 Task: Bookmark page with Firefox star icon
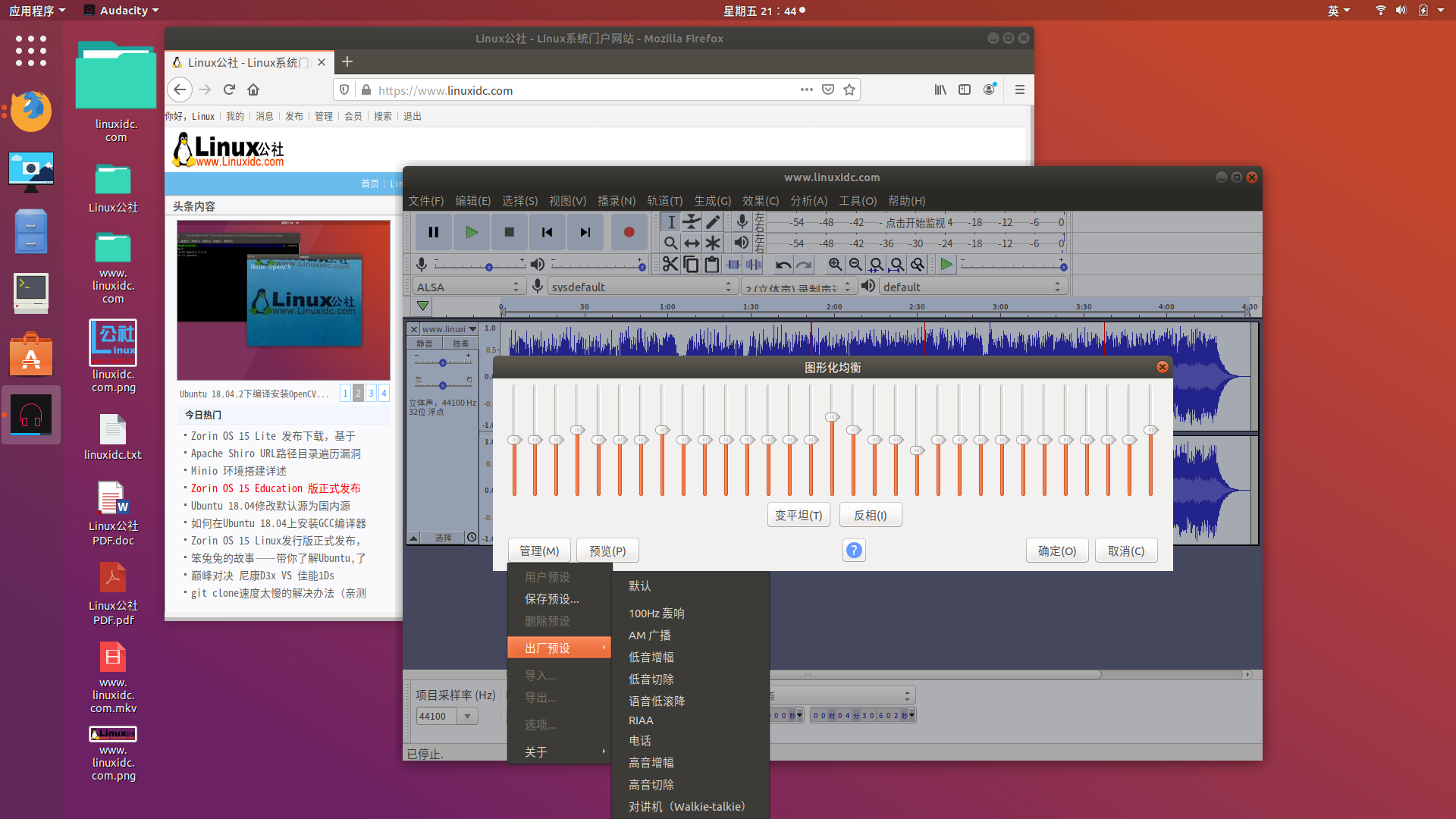pyautogui.click(x=849, y=89)
